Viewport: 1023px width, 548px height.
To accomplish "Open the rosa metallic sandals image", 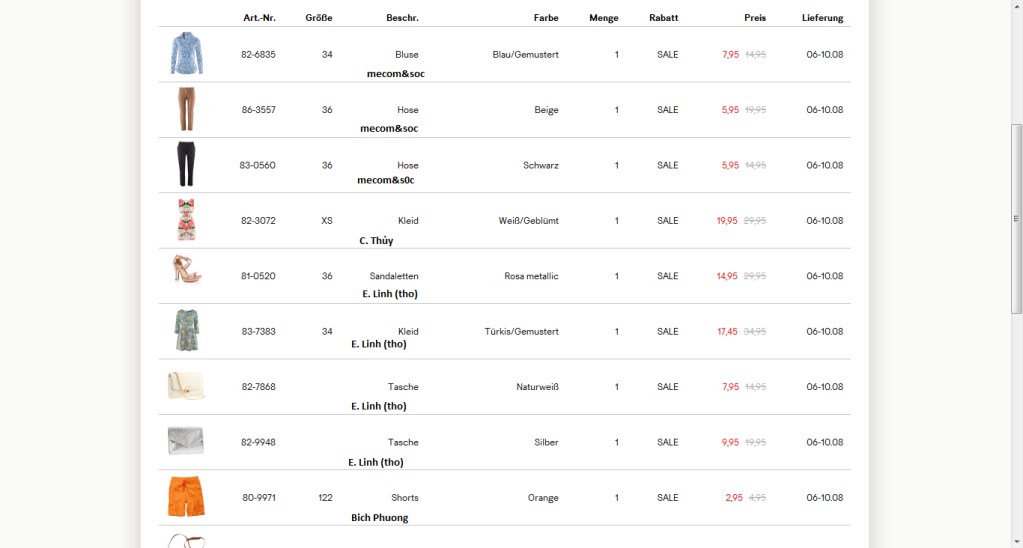I will click(x=186, y=270).
